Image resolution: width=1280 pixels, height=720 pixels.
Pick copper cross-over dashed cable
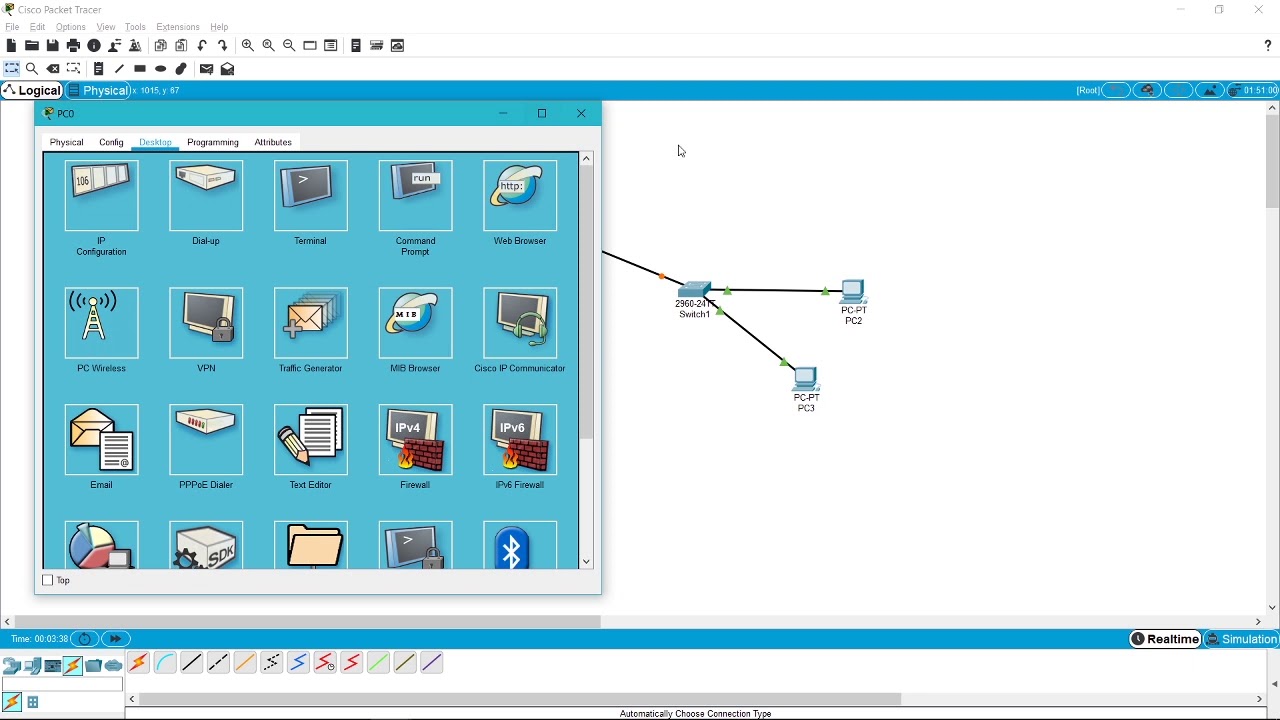(x=218, y=663)
